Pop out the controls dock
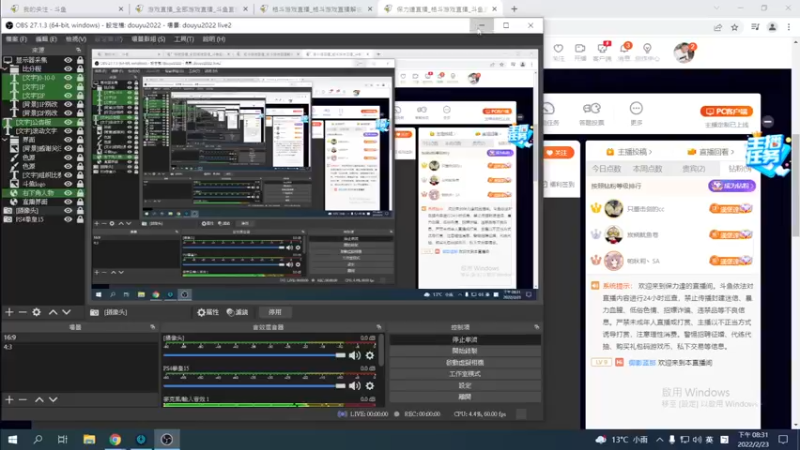The height and width of the screenshot is (450, 800). point(536,327)
